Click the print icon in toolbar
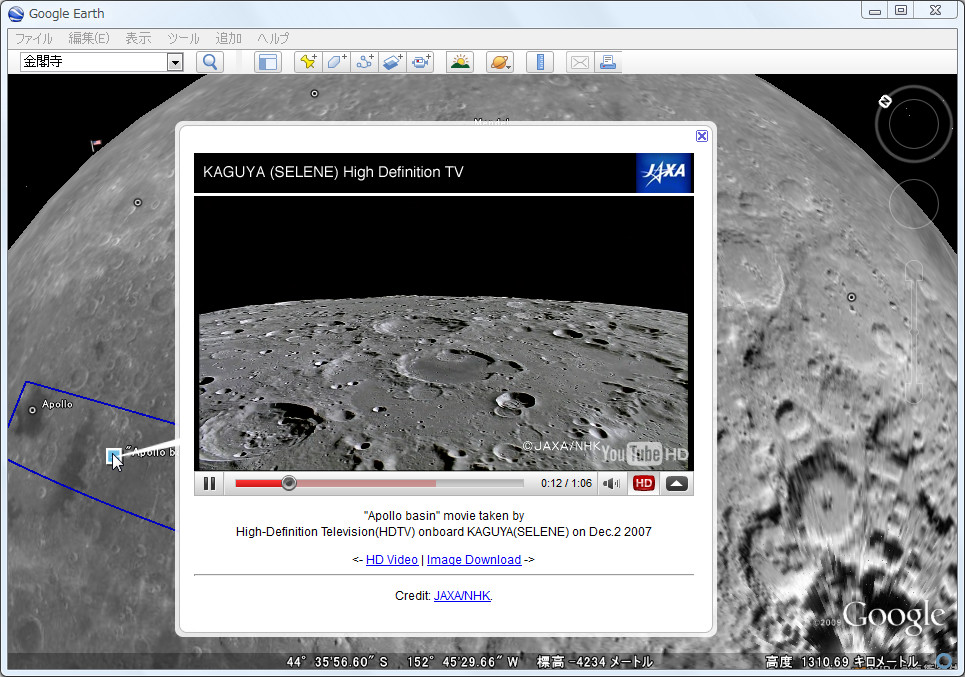Viewport: 965px width, 677px height. (607, 62)
